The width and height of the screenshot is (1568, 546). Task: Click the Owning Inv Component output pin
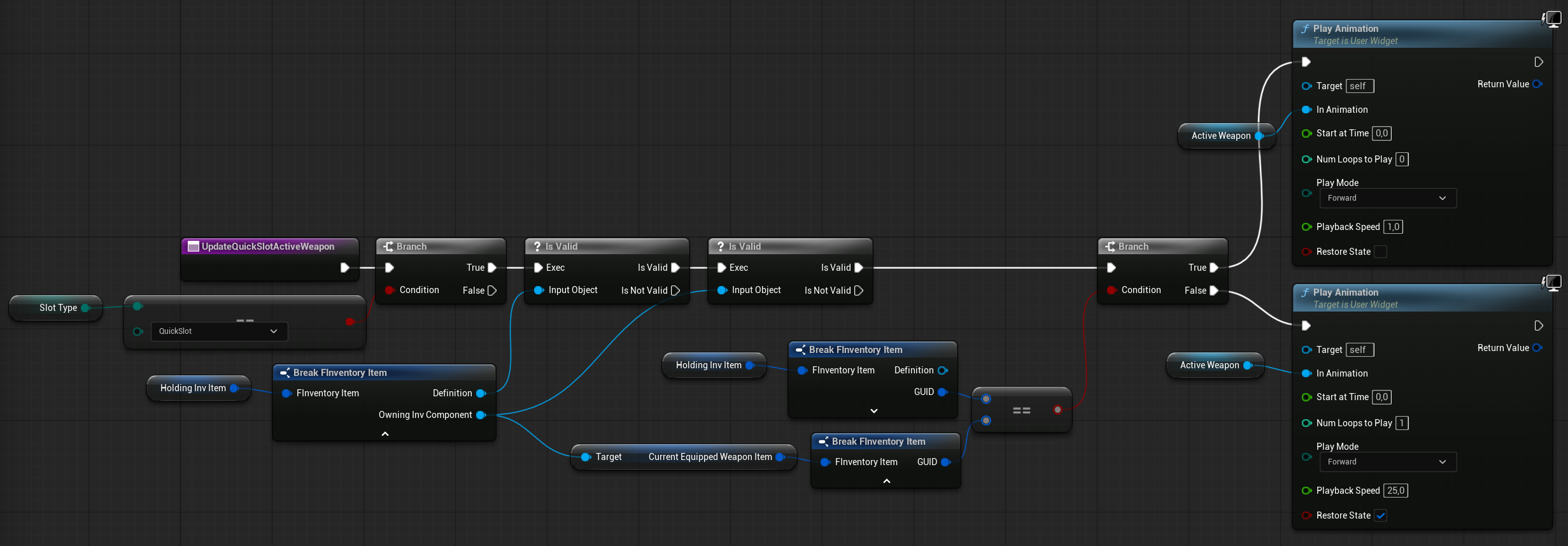pos(481,415)
